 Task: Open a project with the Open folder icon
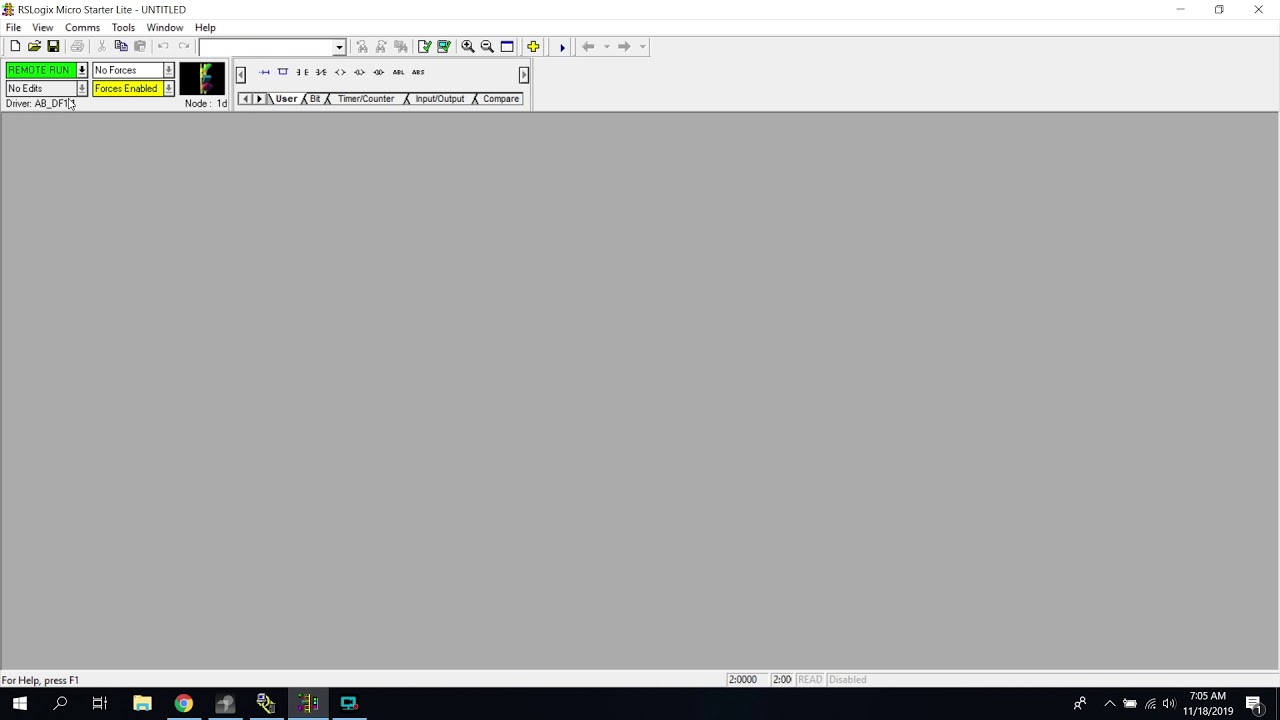coord(34,46)
